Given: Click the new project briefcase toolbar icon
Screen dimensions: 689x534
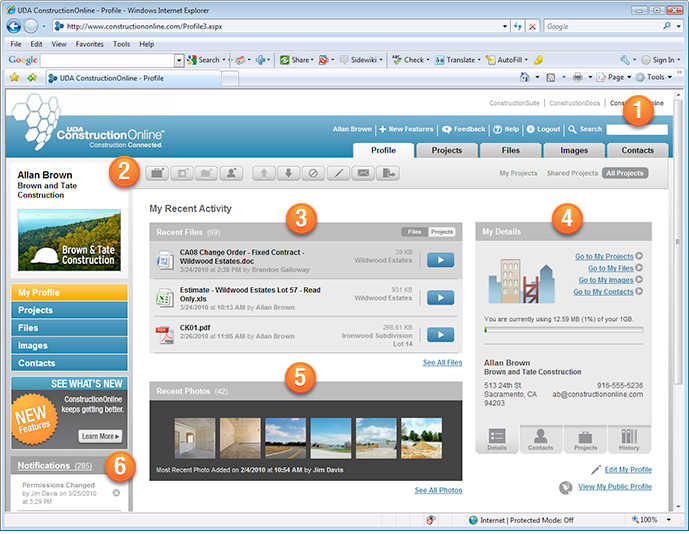Looking at the screenshot, I should (x=157, y=174).
